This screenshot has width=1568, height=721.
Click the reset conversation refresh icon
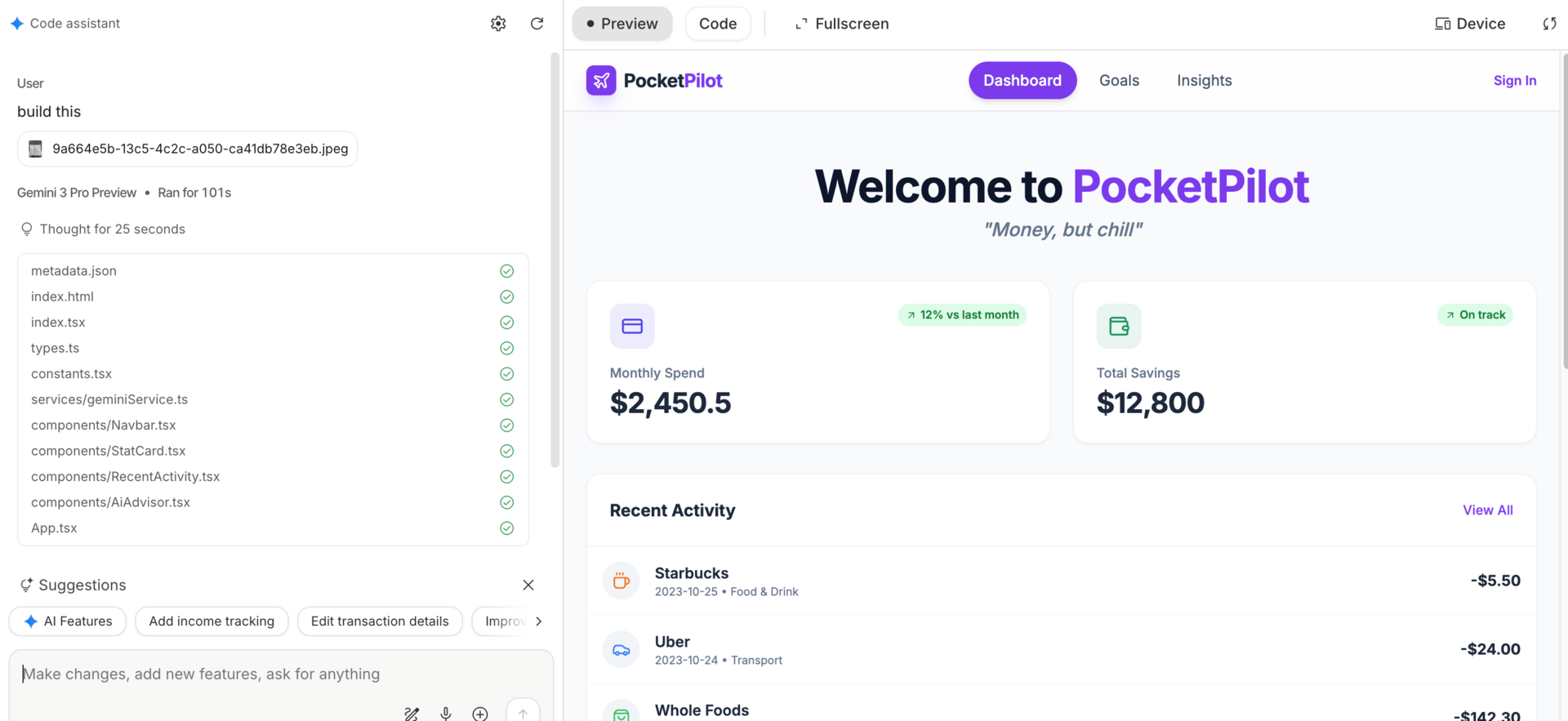pyautogui.click(x=537, y=24)
